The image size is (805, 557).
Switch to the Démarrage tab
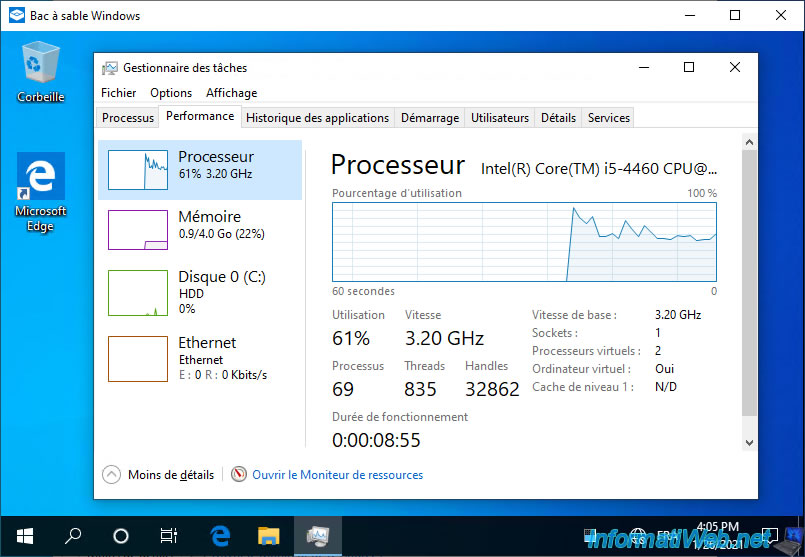click(x=430, y=118)
